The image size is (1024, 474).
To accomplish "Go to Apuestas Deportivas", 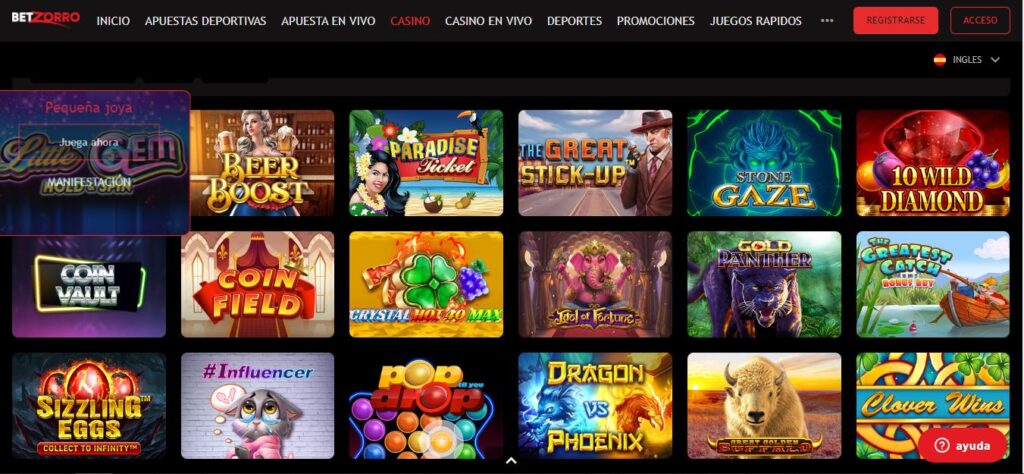I will [206, 21].
